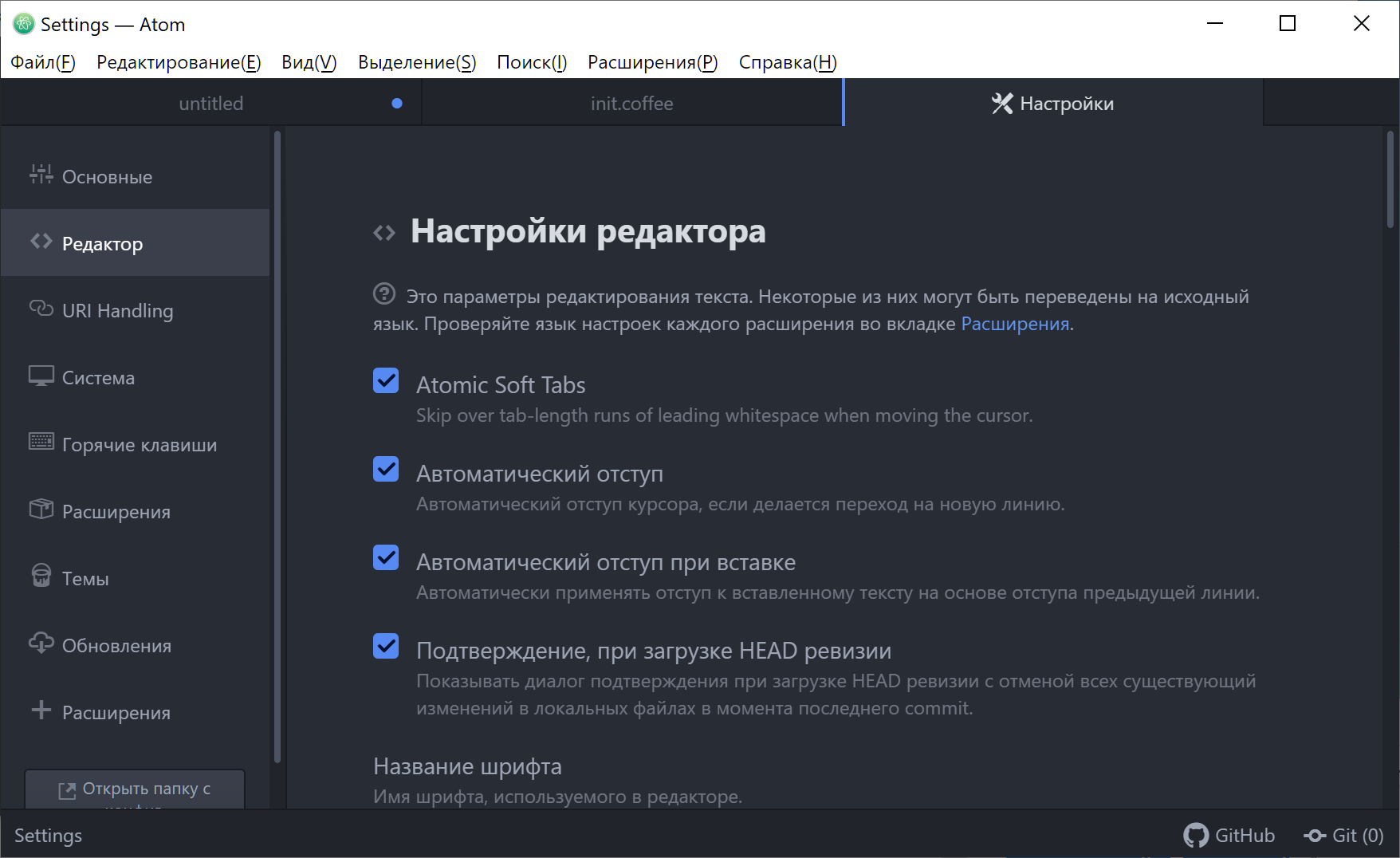Image resolution: width=1400 pixels, height=858 pixels.
Task: Click the Название шрифта setting label
Action: tap(467, 766)
